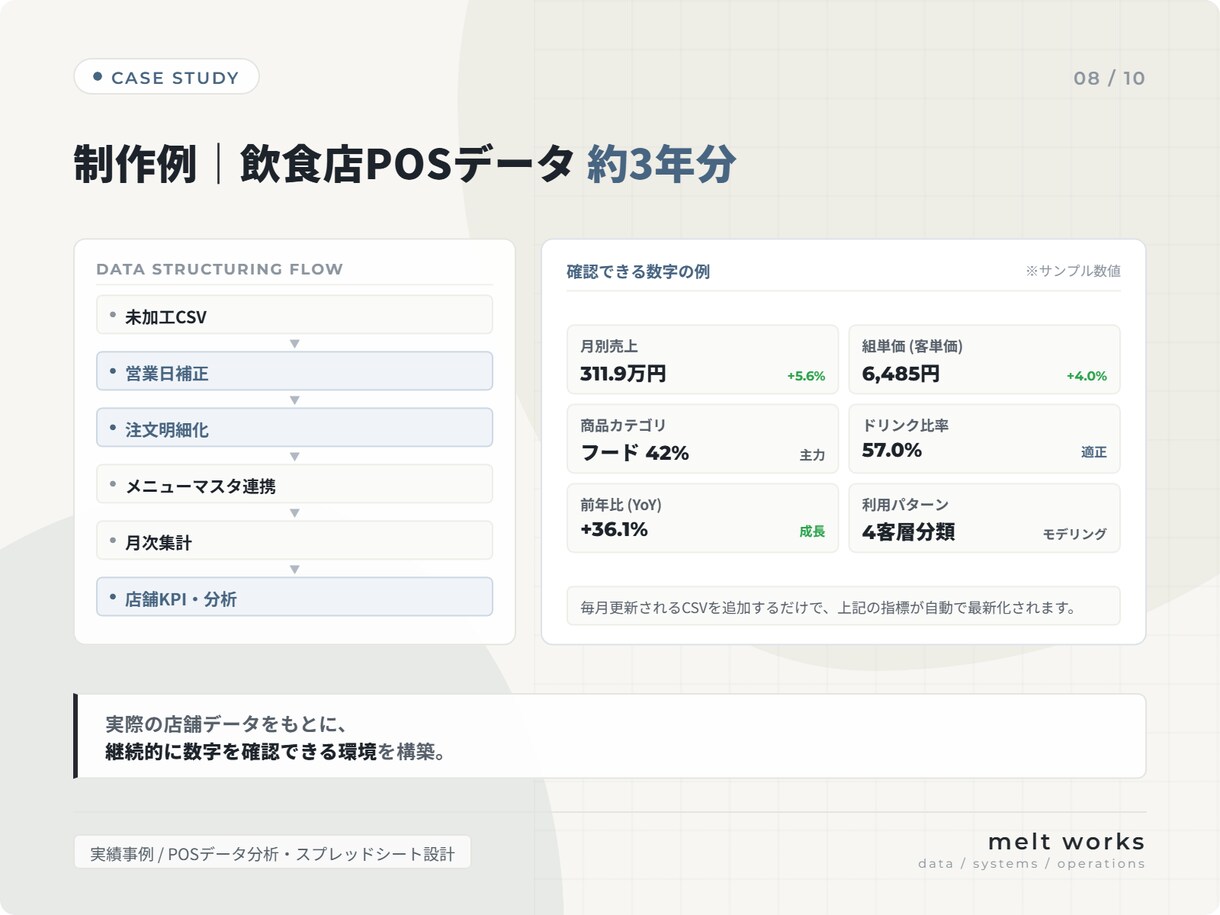Open the 商品カテゴリ metric card
This screenshot has height=915, width=1220.
coord(702,439)
